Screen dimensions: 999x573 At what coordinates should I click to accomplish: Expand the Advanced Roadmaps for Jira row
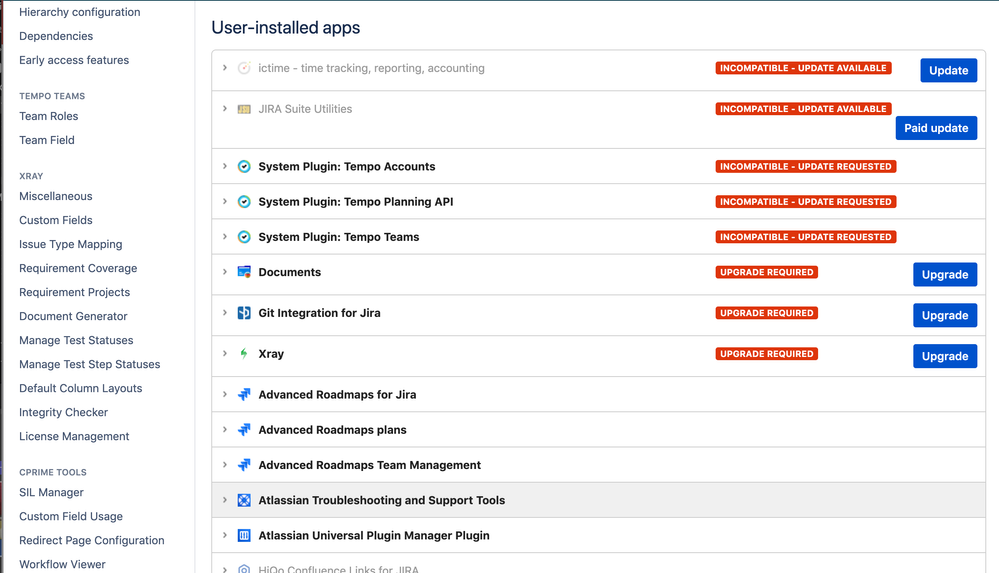point(225,394)
